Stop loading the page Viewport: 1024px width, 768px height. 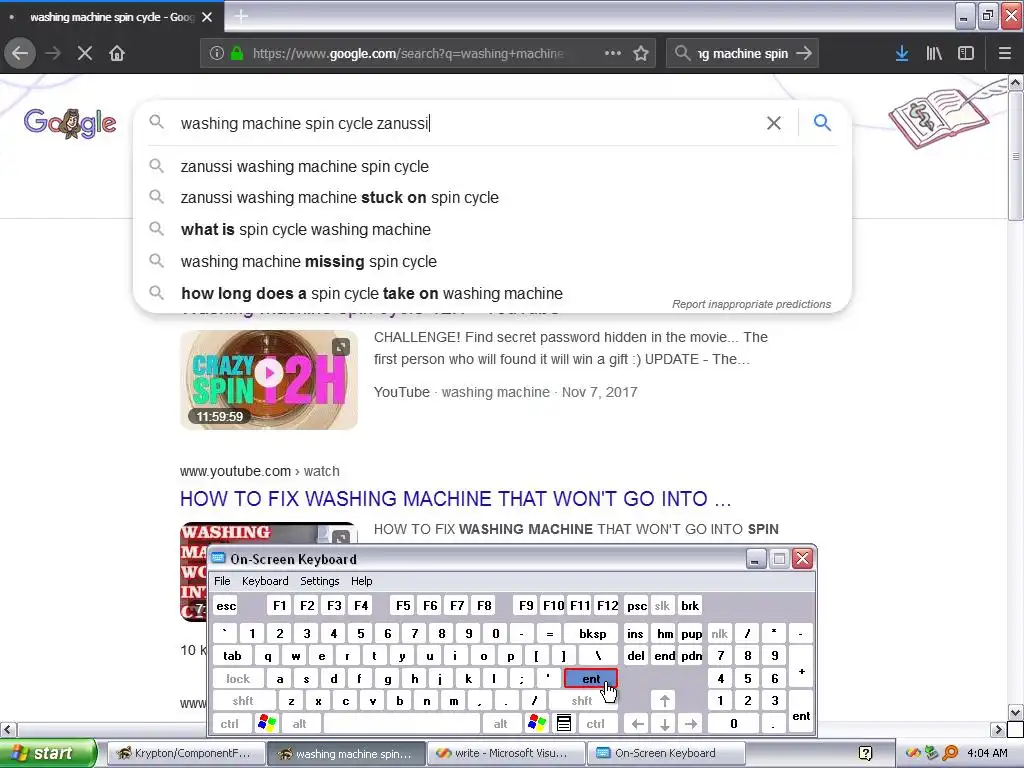pos(84,53)
